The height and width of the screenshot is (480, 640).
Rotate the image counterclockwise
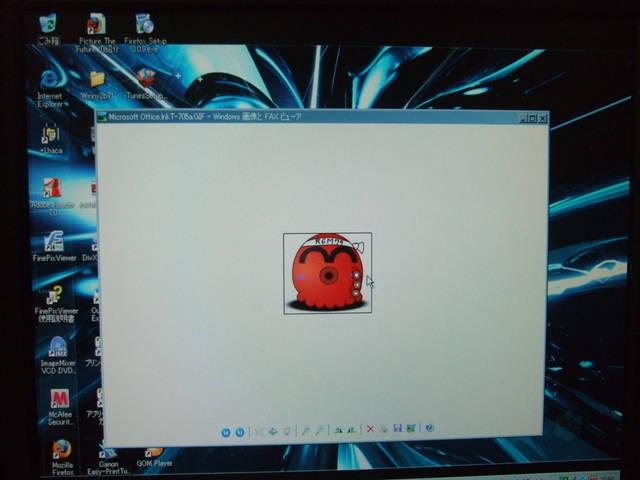pyautogui.click(x=351, y=430)
